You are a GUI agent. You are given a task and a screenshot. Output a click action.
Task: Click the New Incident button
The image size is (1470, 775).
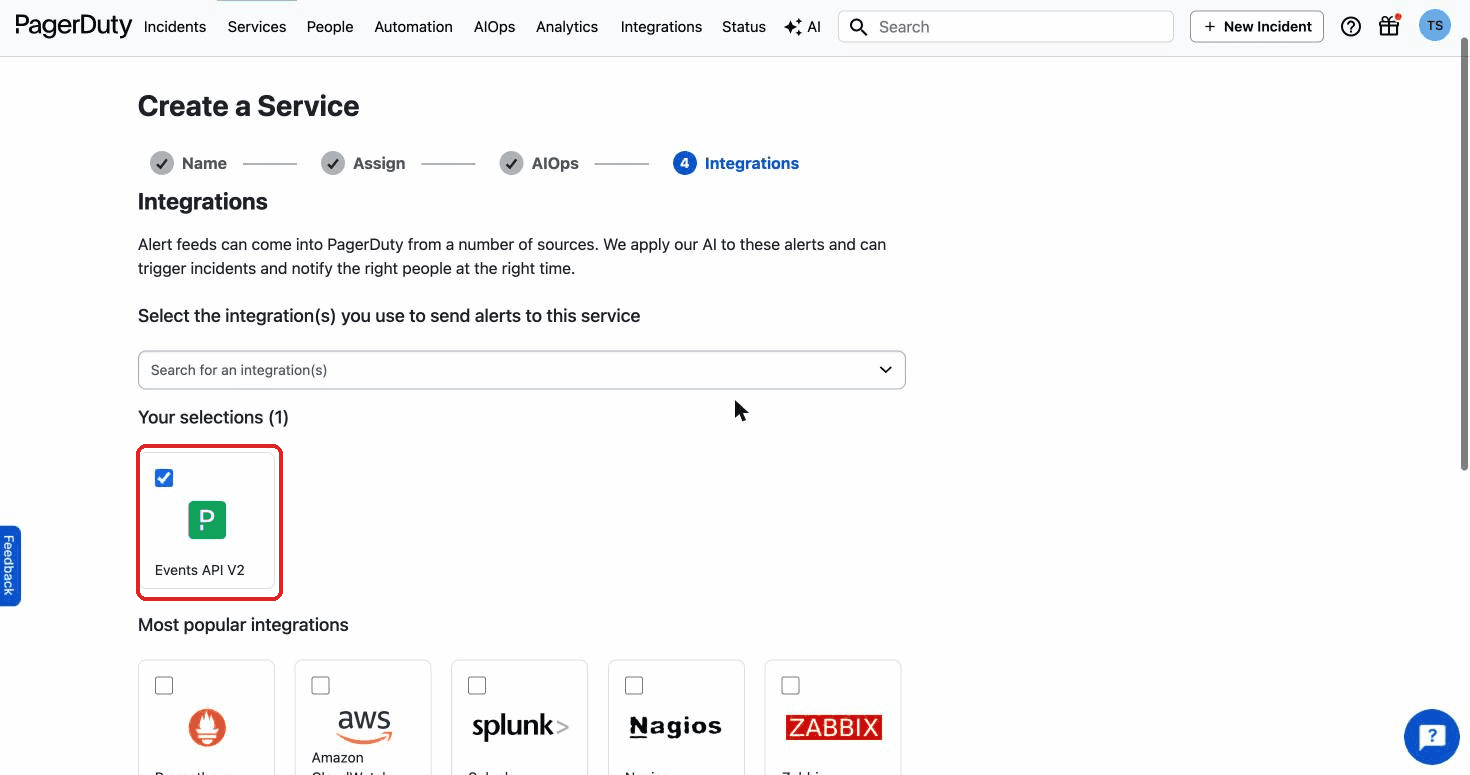pyautogui.click(x=1257, y=27)
